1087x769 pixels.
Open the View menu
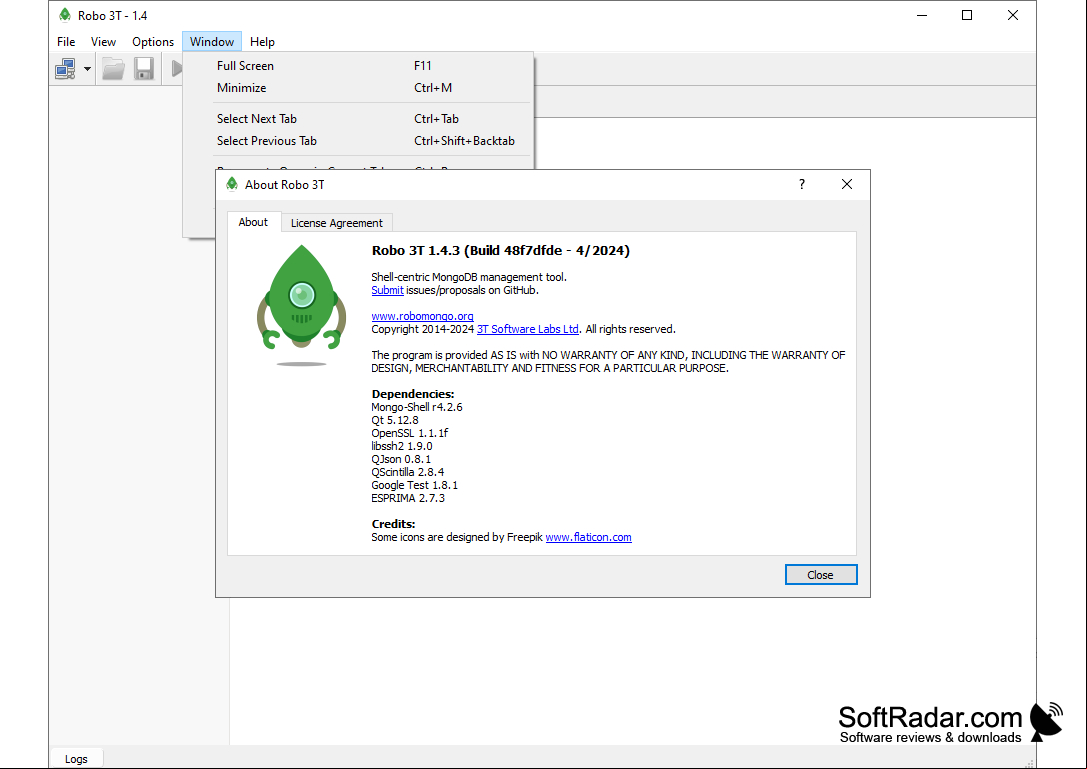click(103, 42)
